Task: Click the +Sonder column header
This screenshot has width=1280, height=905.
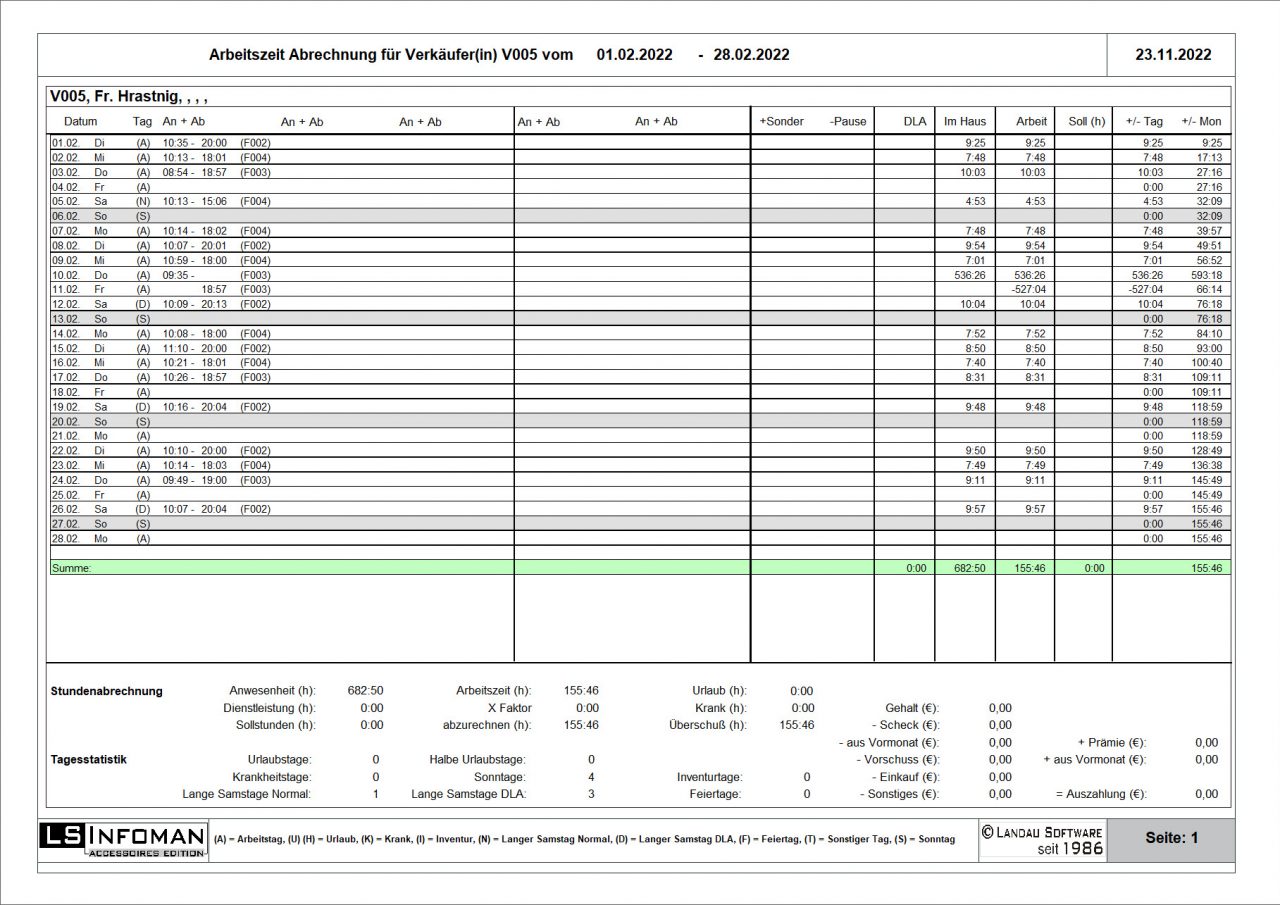Action: [781, 121]
